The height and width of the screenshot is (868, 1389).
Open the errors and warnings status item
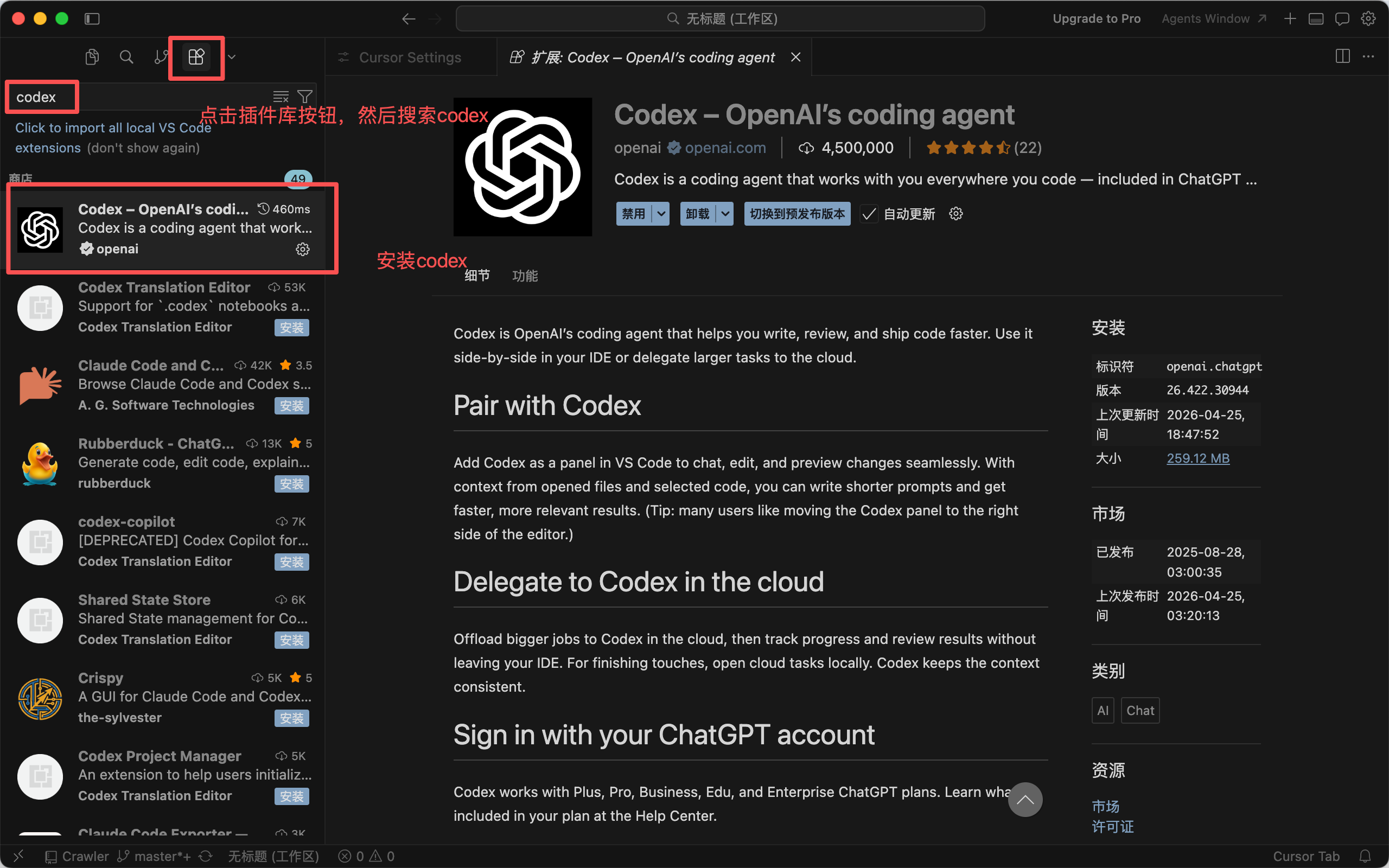point(366,856)
